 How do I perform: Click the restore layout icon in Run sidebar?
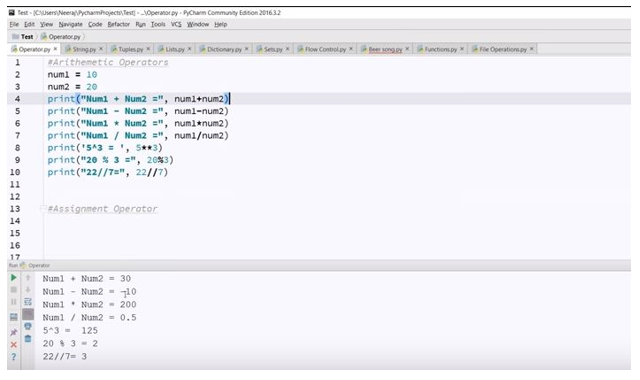(13, 317)
